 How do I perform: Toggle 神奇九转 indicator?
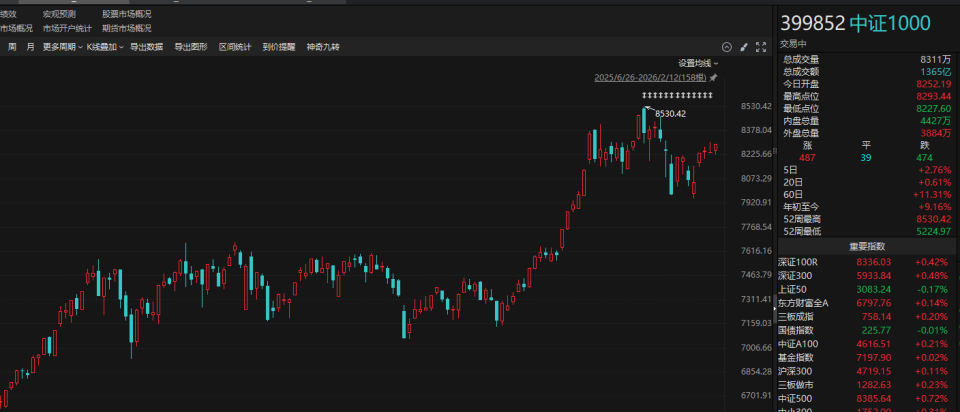[x=323, y=47]
